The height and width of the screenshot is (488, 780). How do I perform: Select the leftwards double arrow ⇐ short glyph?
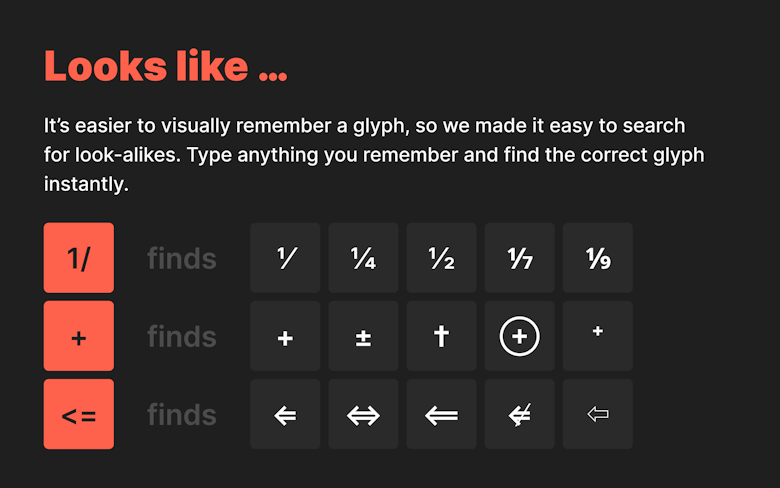click(285, 414)
